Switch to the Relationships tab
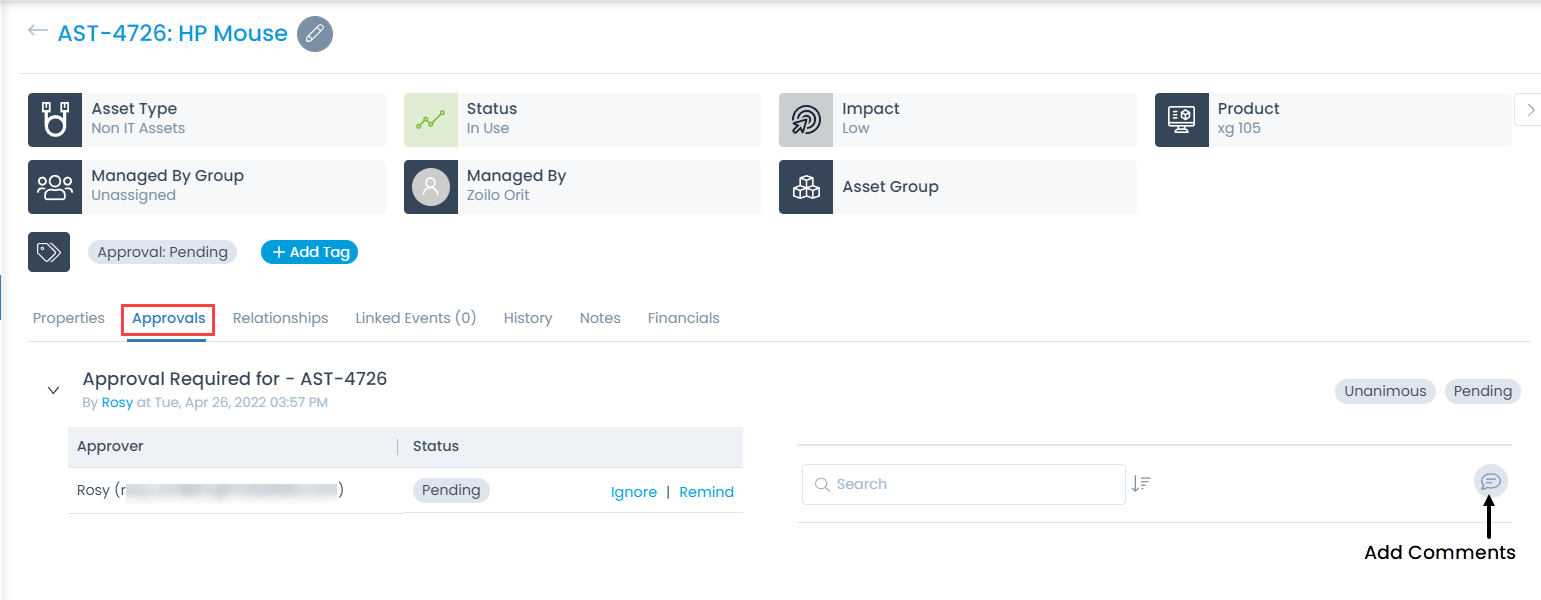This screenshot has width=1541, height=600. coord(280,318)
